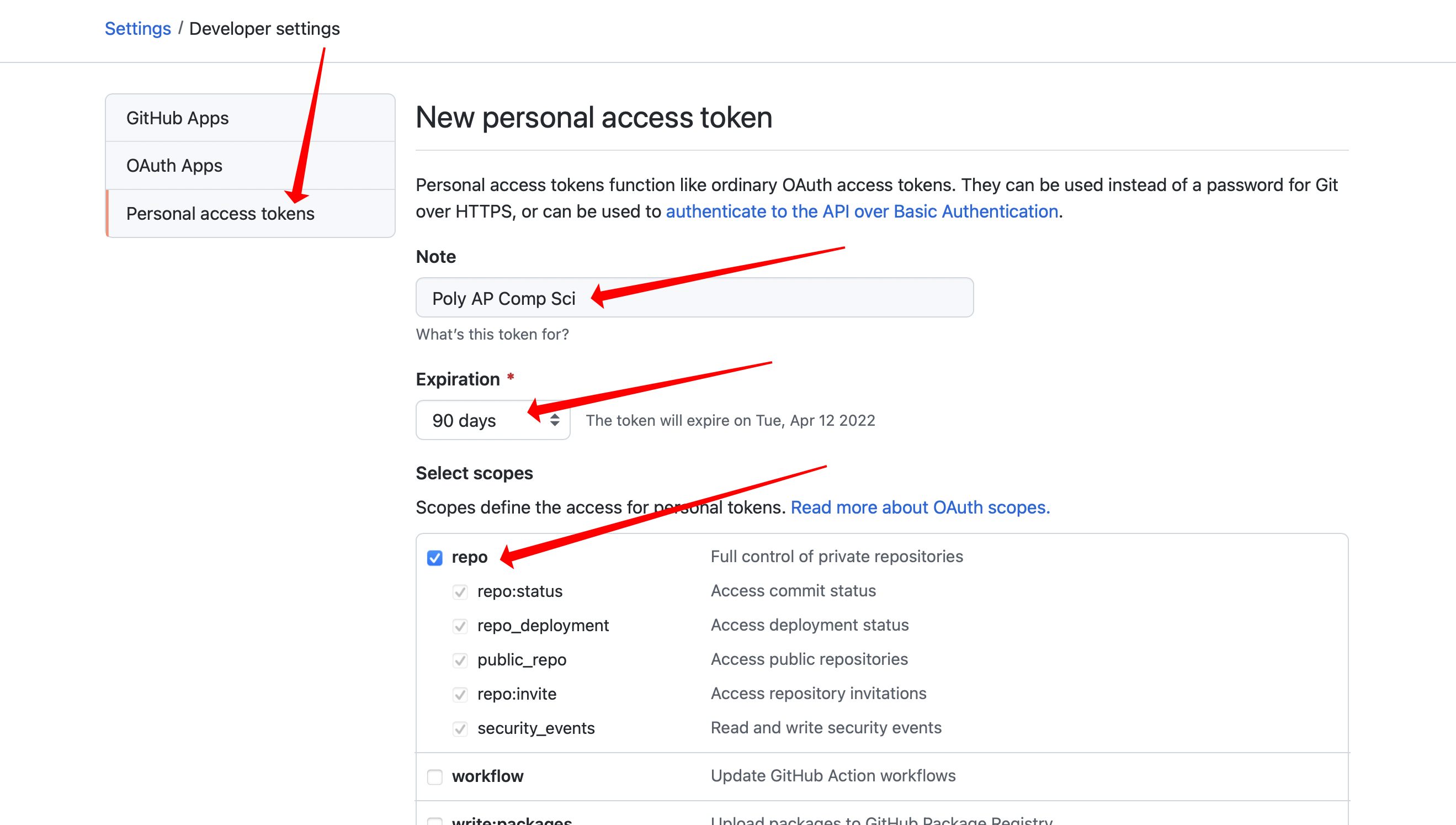Click the security_events scope label

tap(536, 728)
